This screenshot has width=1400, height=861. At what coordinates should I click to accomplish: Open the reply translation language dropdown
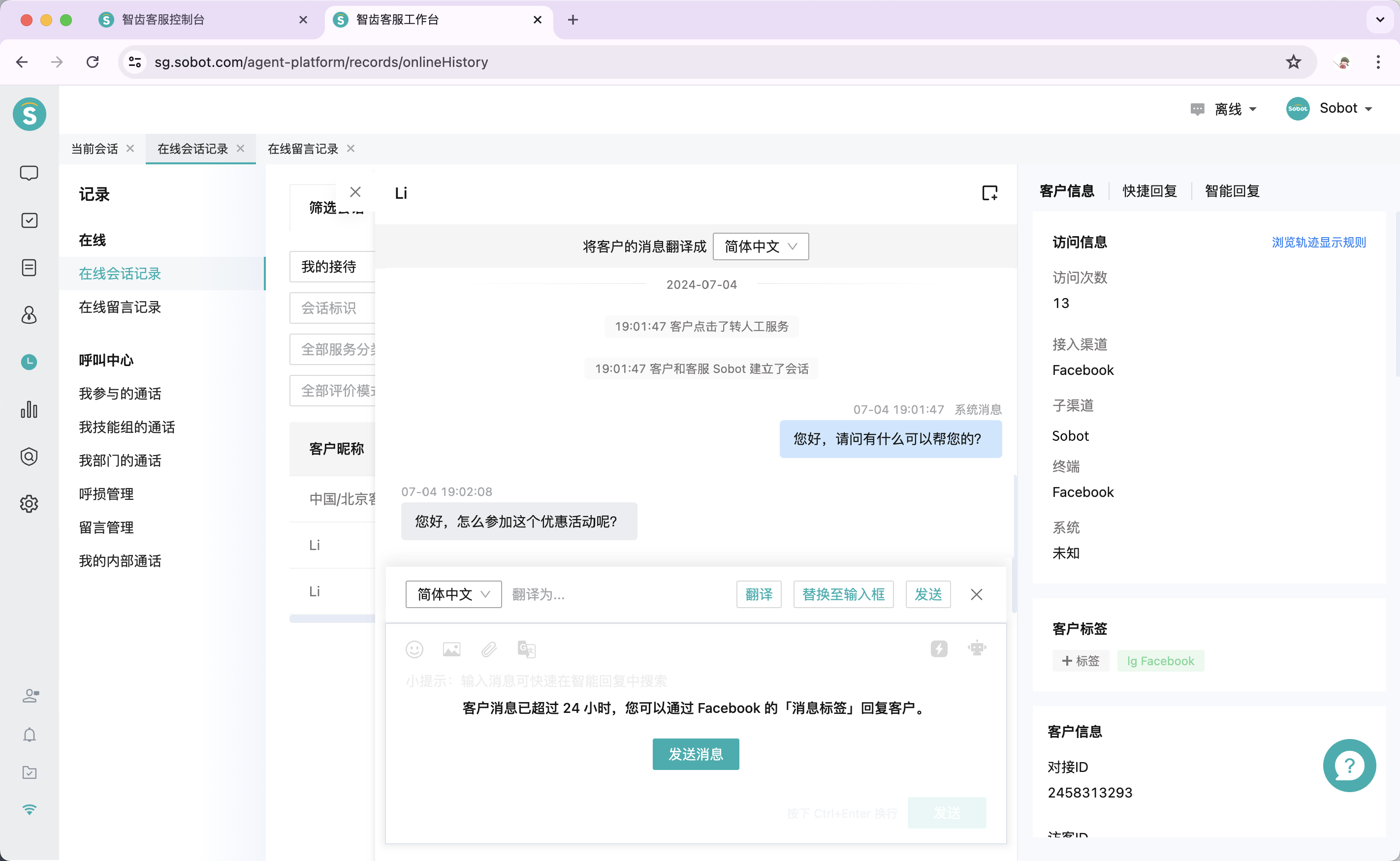(453, 594)
